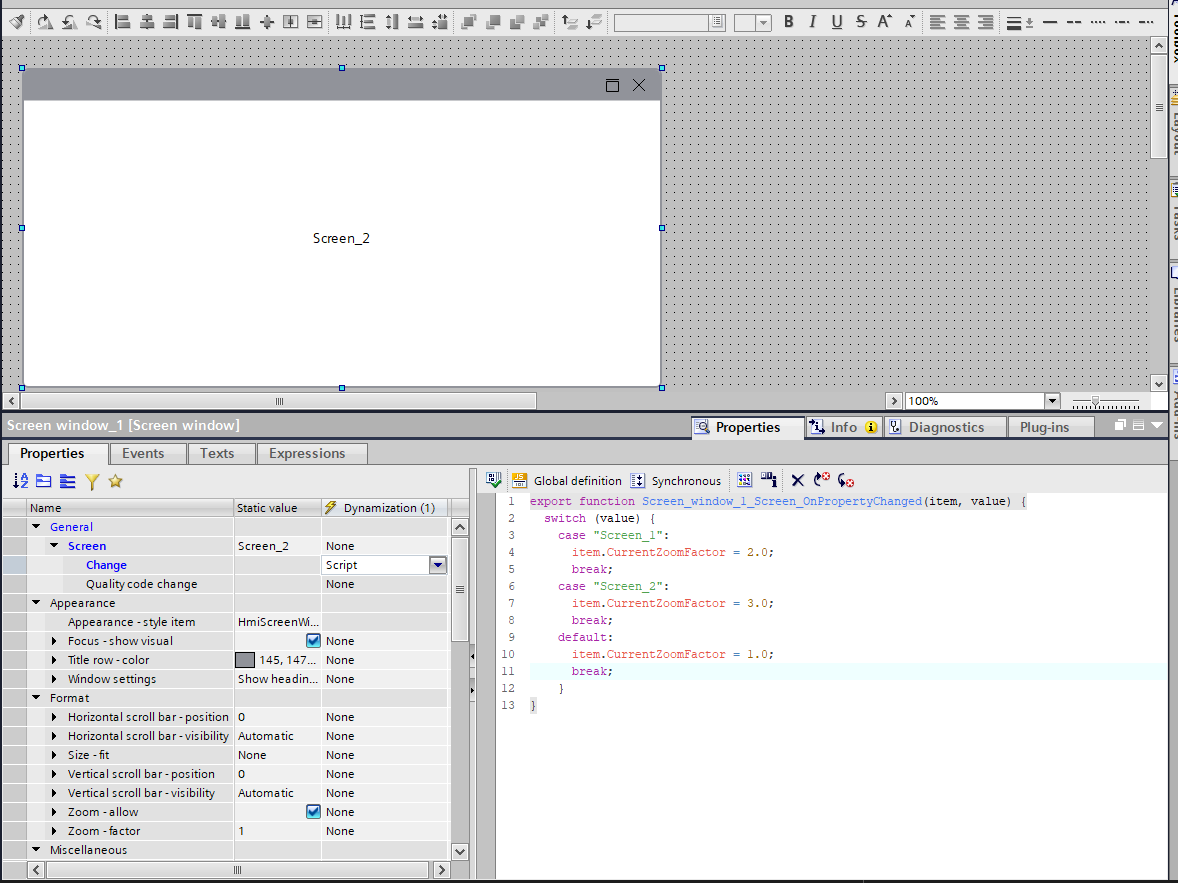This screenshot has width=1178, height=883.
Task: Click the Bold formatting icon
Action: tap(789, 22)
